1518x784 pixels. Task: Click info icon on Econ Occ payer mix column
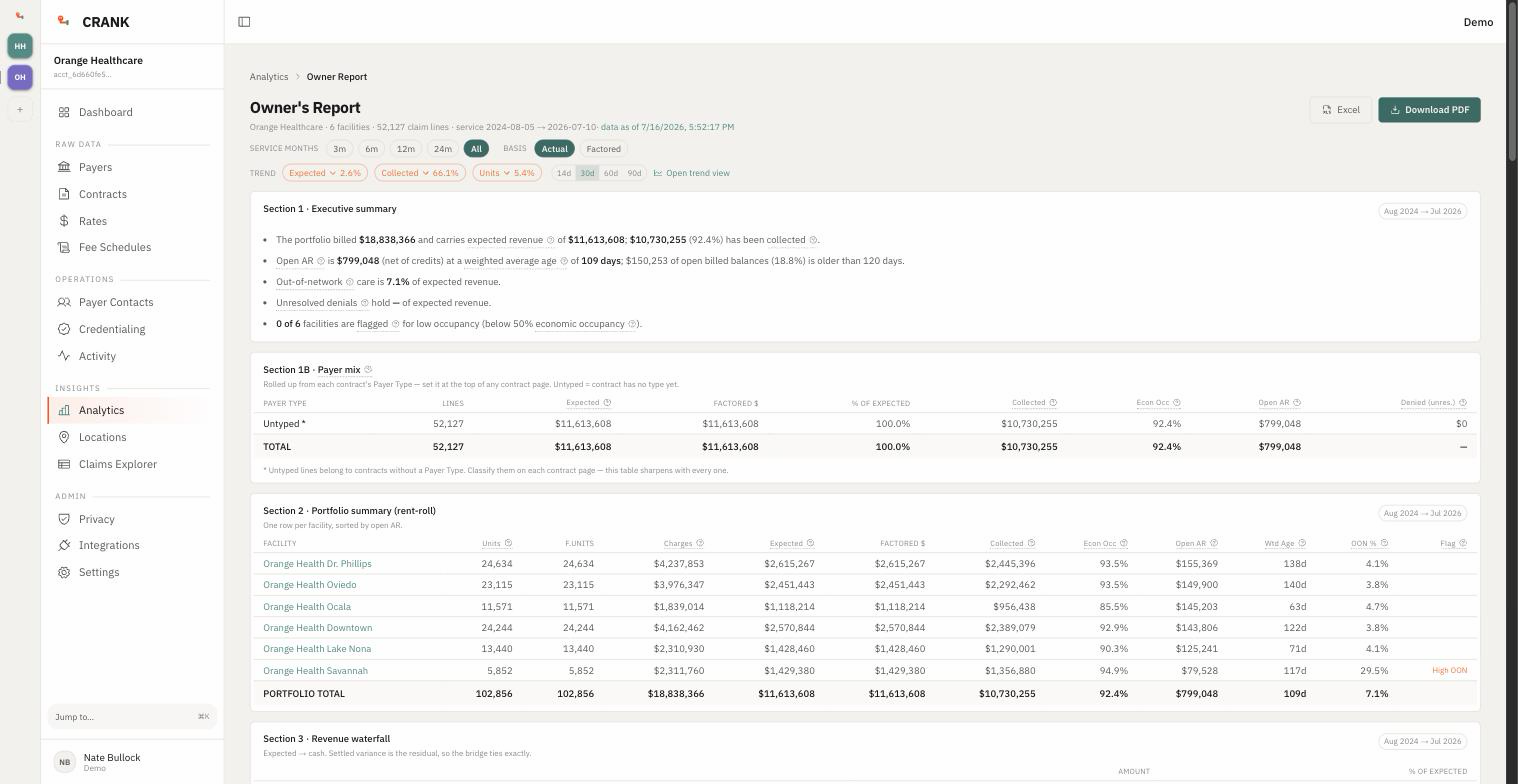pyautogui.click(x=1176, y=403)
